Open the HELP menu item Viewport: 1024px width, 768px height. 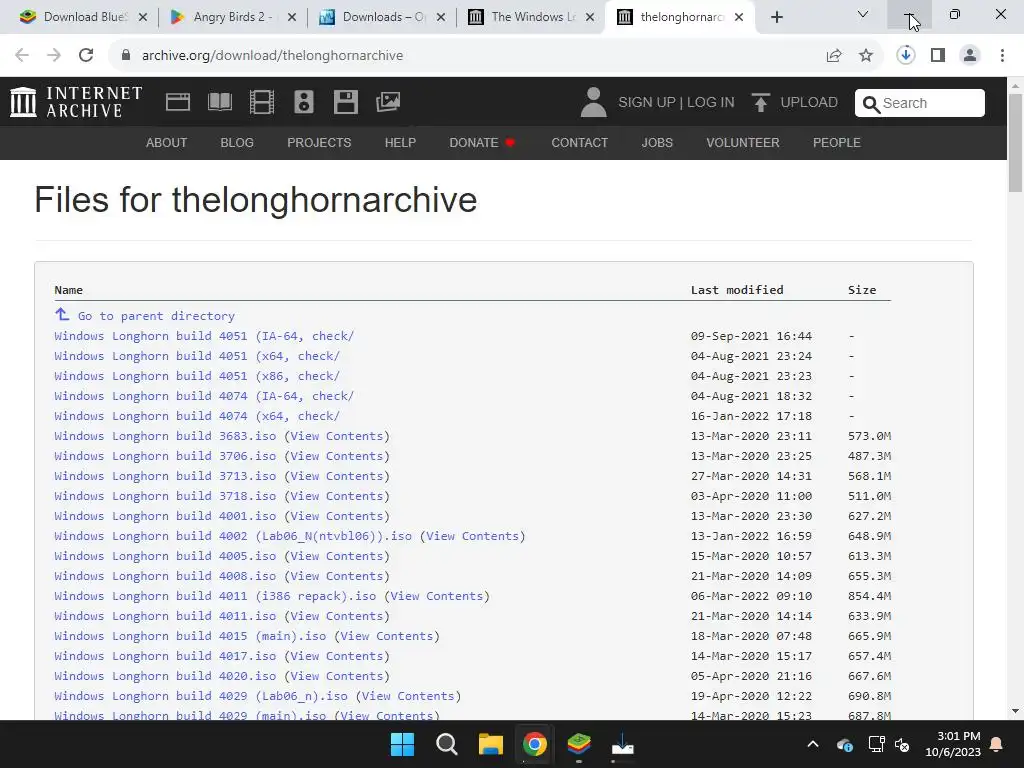[400, 142]
